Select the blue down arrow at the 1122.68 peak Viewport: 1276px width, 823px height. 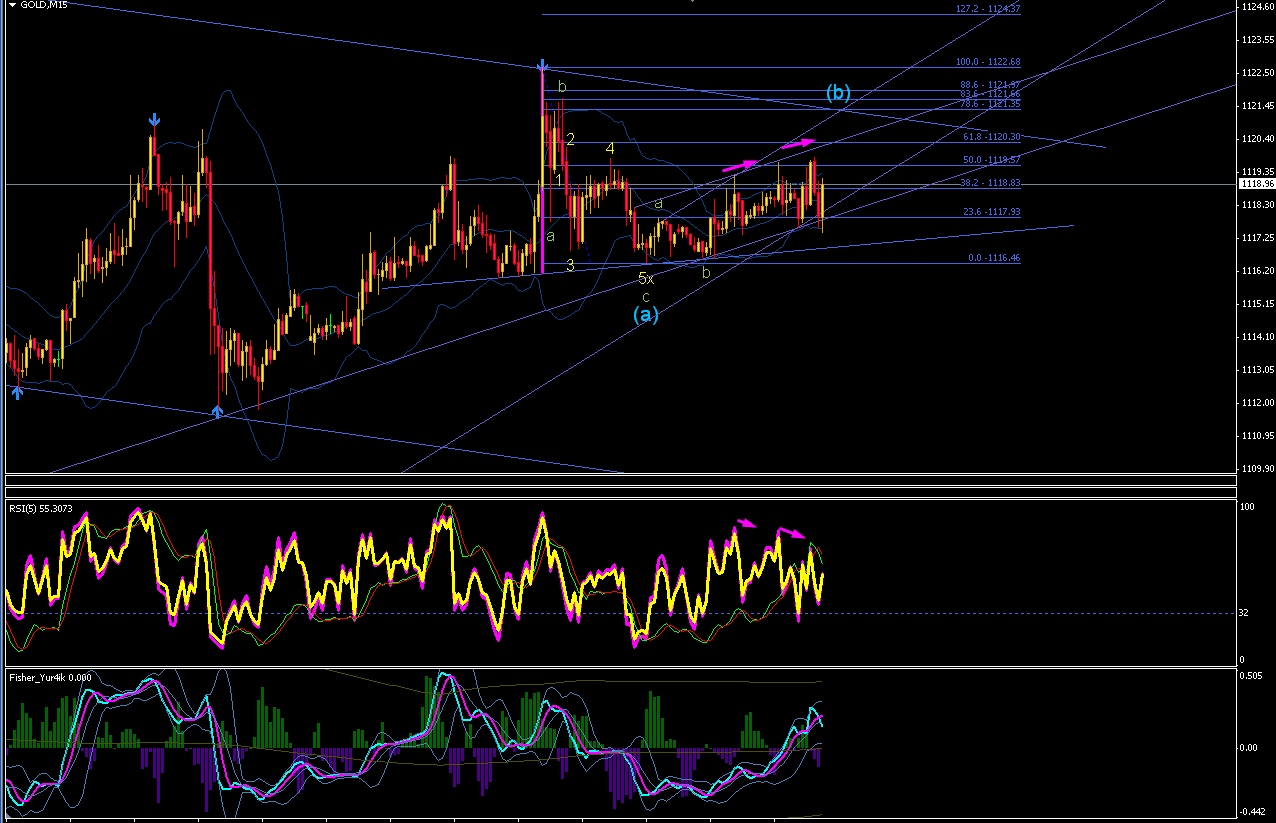tap(542, 66)
